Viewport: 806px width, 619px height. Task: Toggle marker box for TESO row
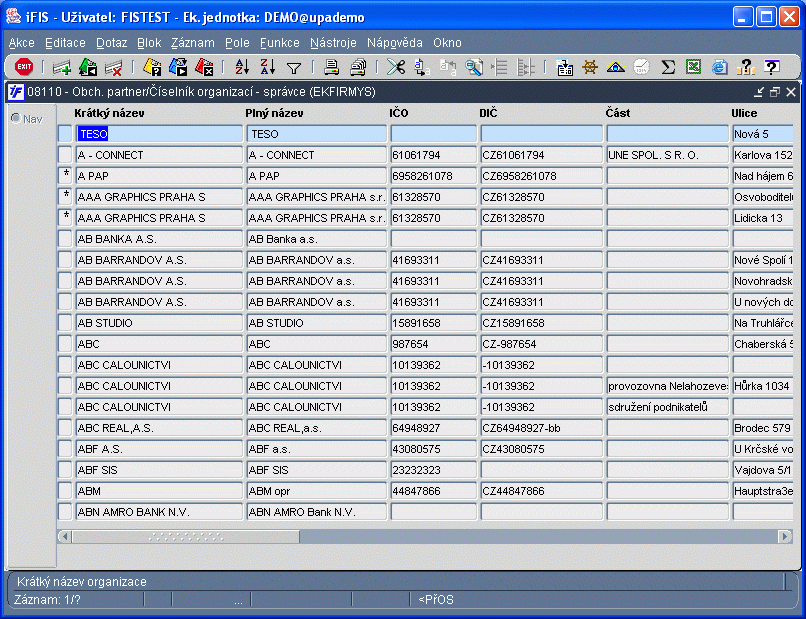click(x=65, y=134)
